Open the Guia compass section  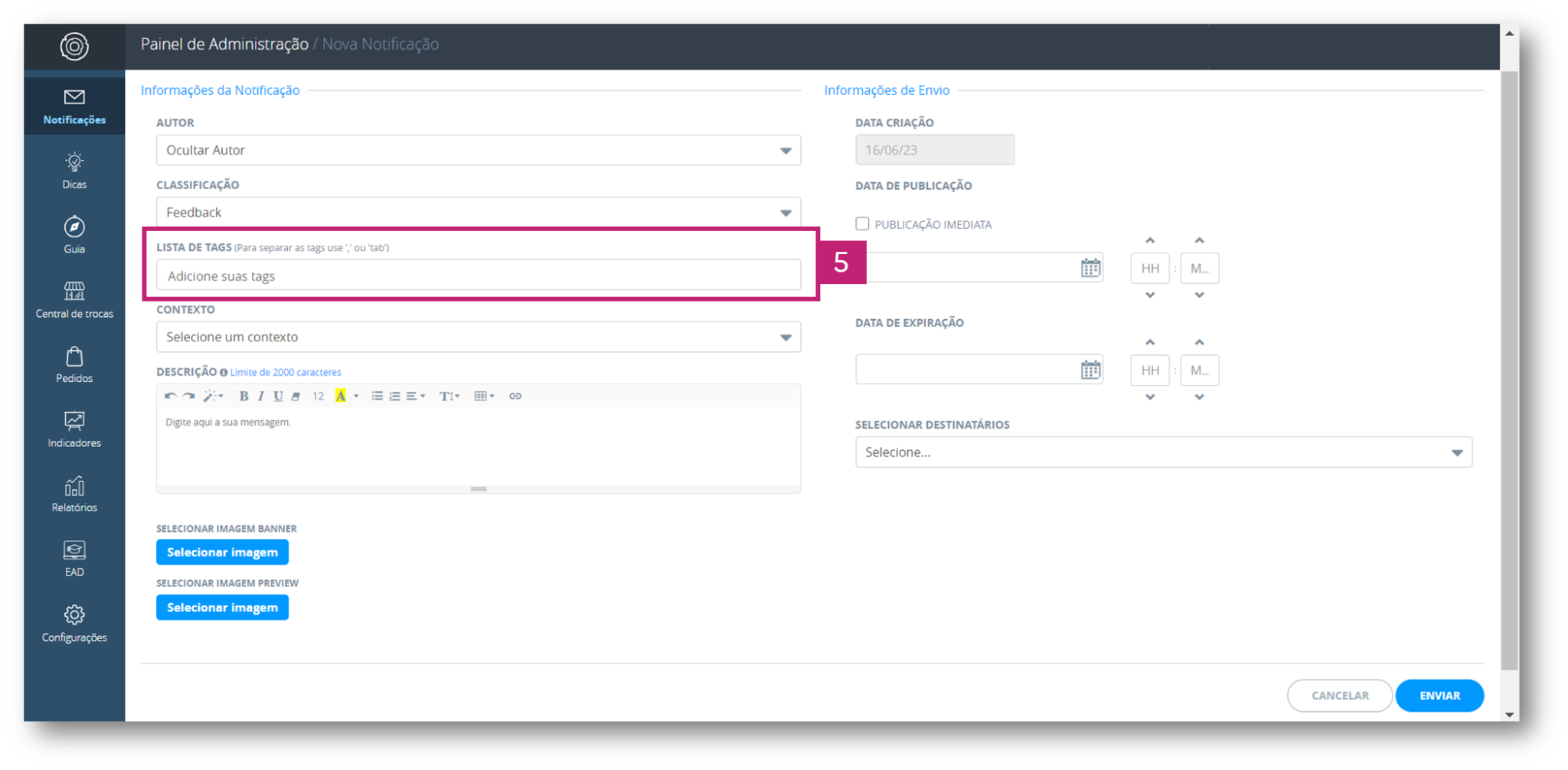74,235
